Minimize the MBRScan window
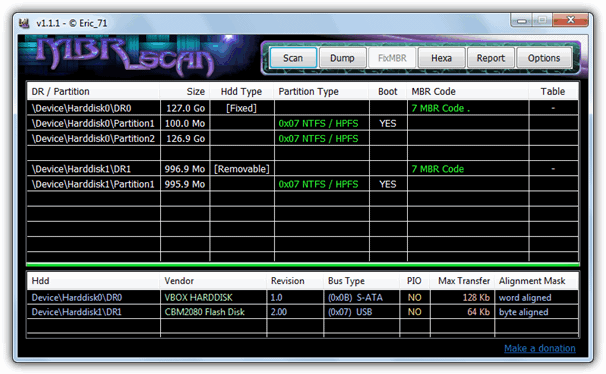The image size is (606, 374). click(522, 20)
